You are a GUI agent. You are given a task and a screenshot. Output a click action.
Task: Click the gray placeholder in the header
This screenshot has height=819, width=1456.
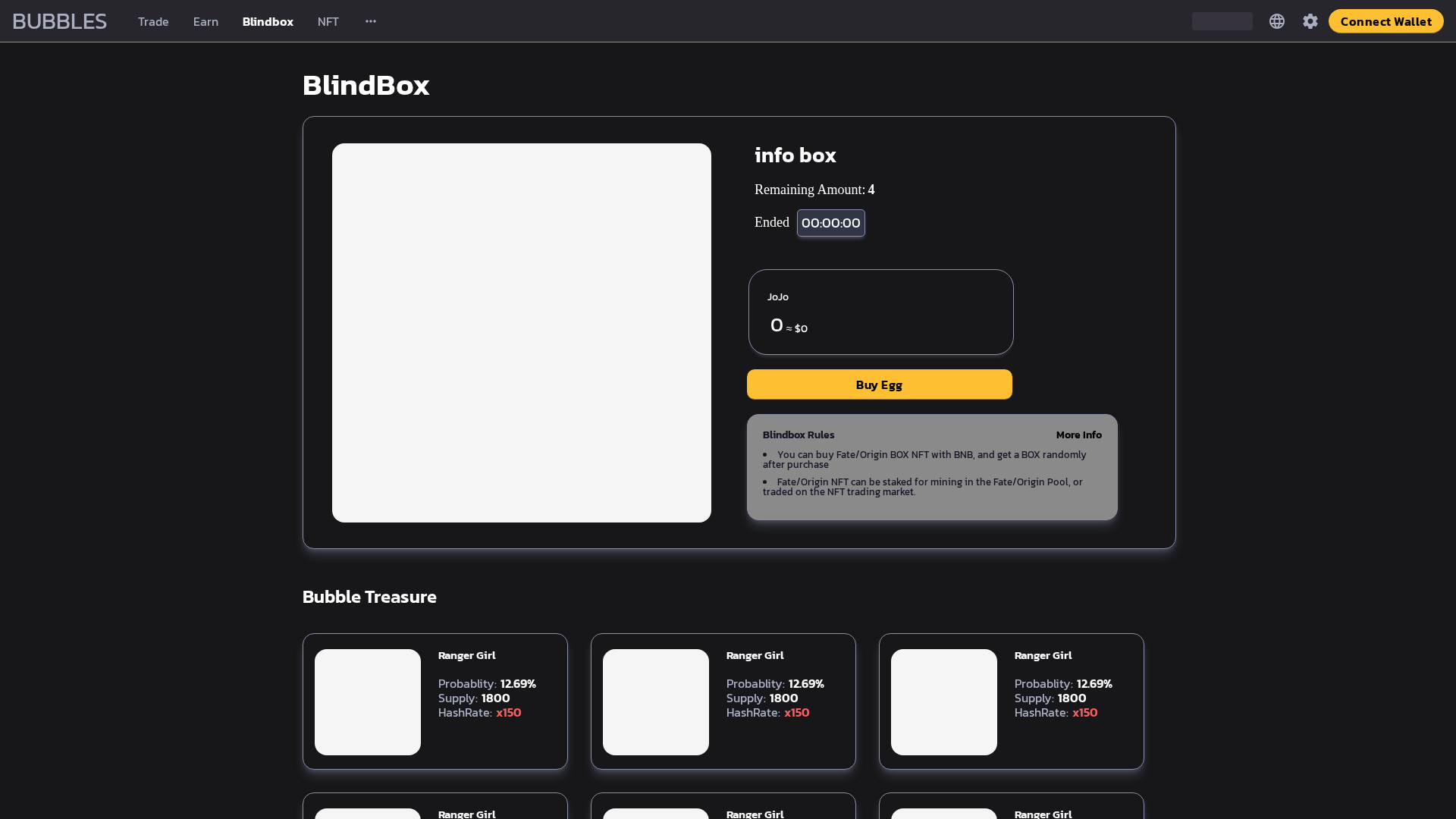coord(1222,21)
